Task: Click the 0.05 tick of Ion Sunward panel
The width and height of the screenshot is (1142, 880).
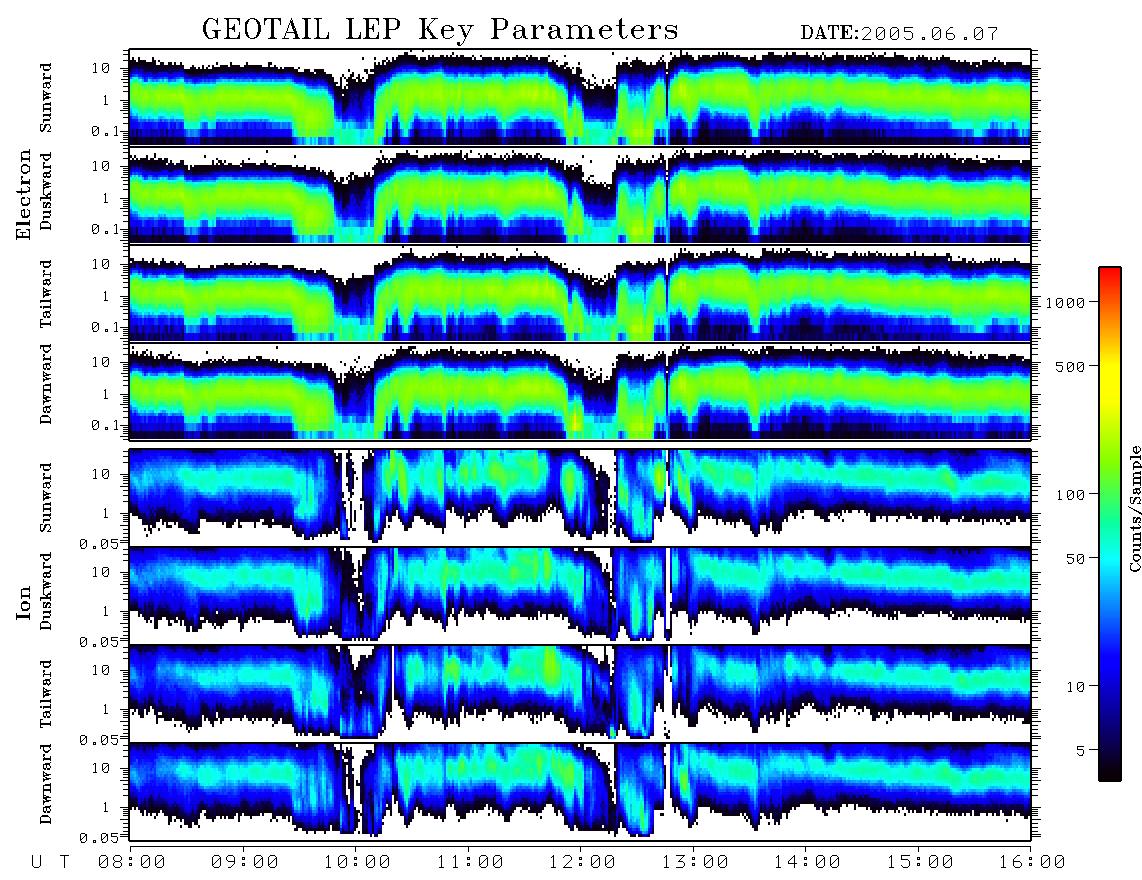Action: (99, 543)
